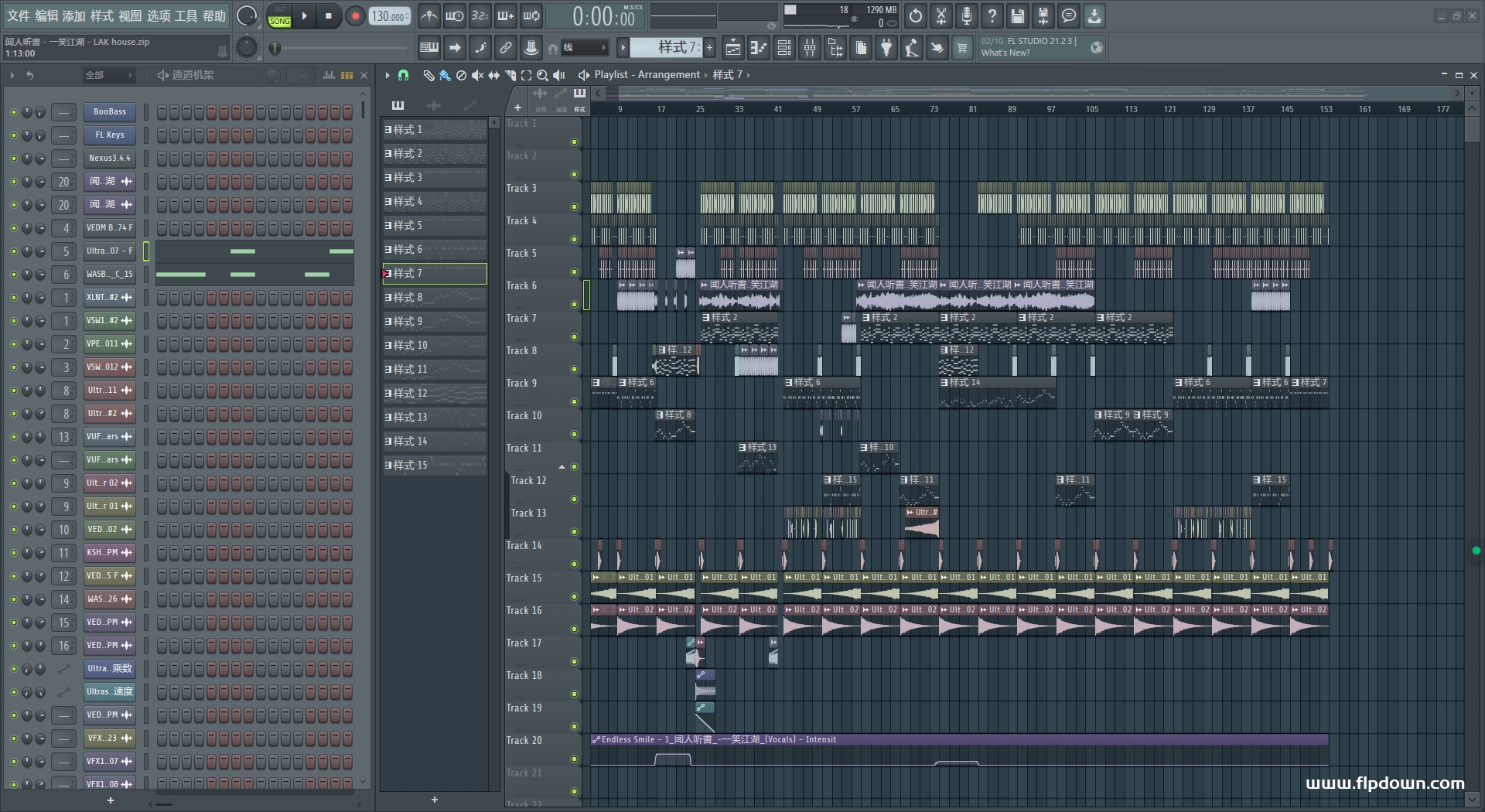Mute the FL Keys channel LED

point(13,135)
